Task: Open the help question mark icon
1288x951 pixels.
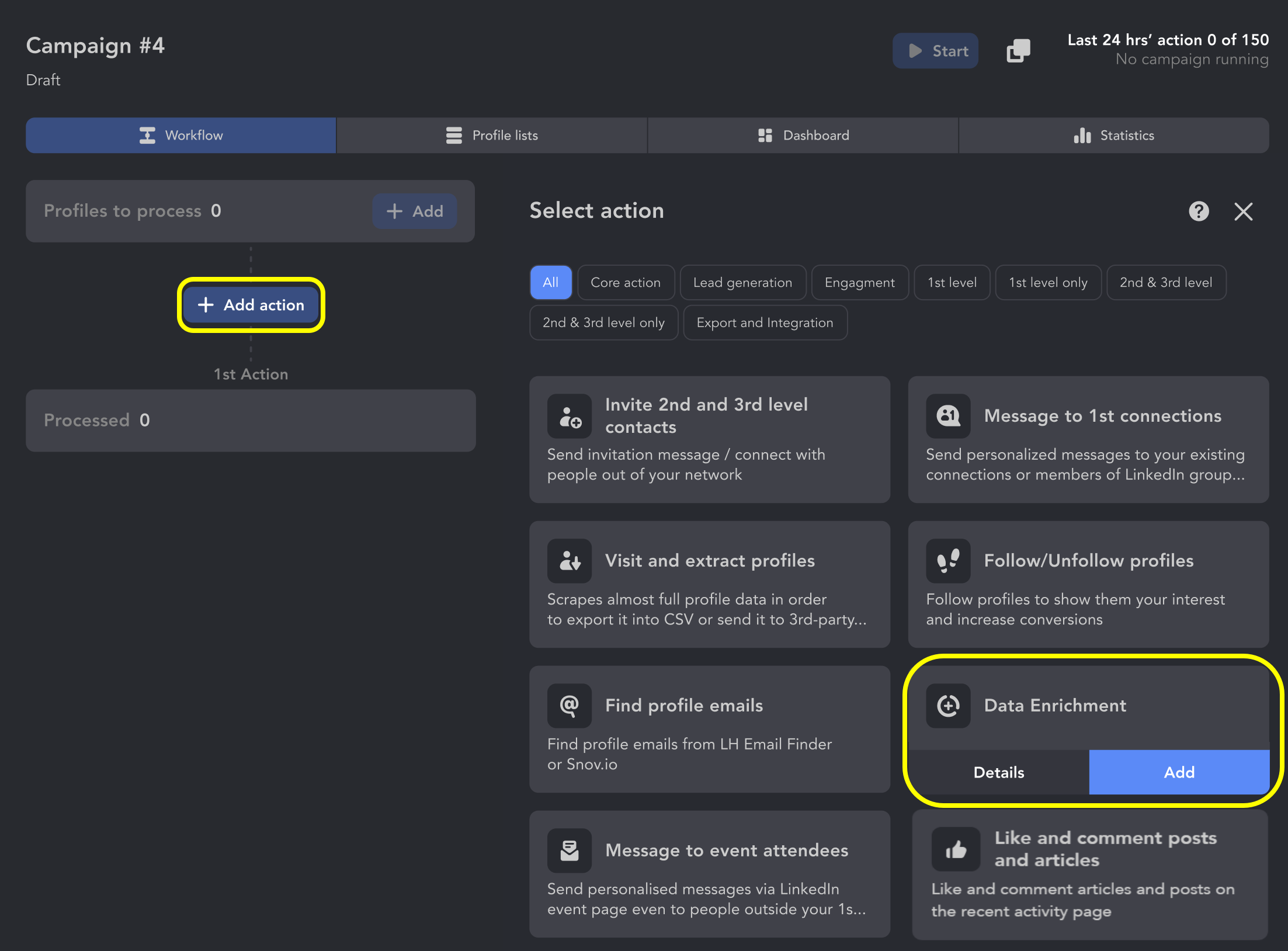Action: click(x=1199, y=211)
